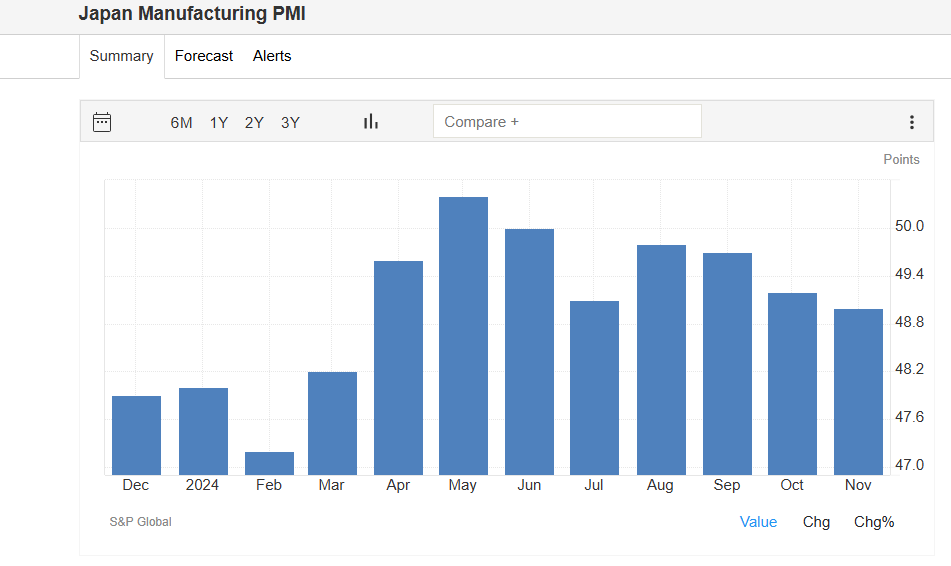Click the Japan Manufacturing PMI heading

point(192,14)
